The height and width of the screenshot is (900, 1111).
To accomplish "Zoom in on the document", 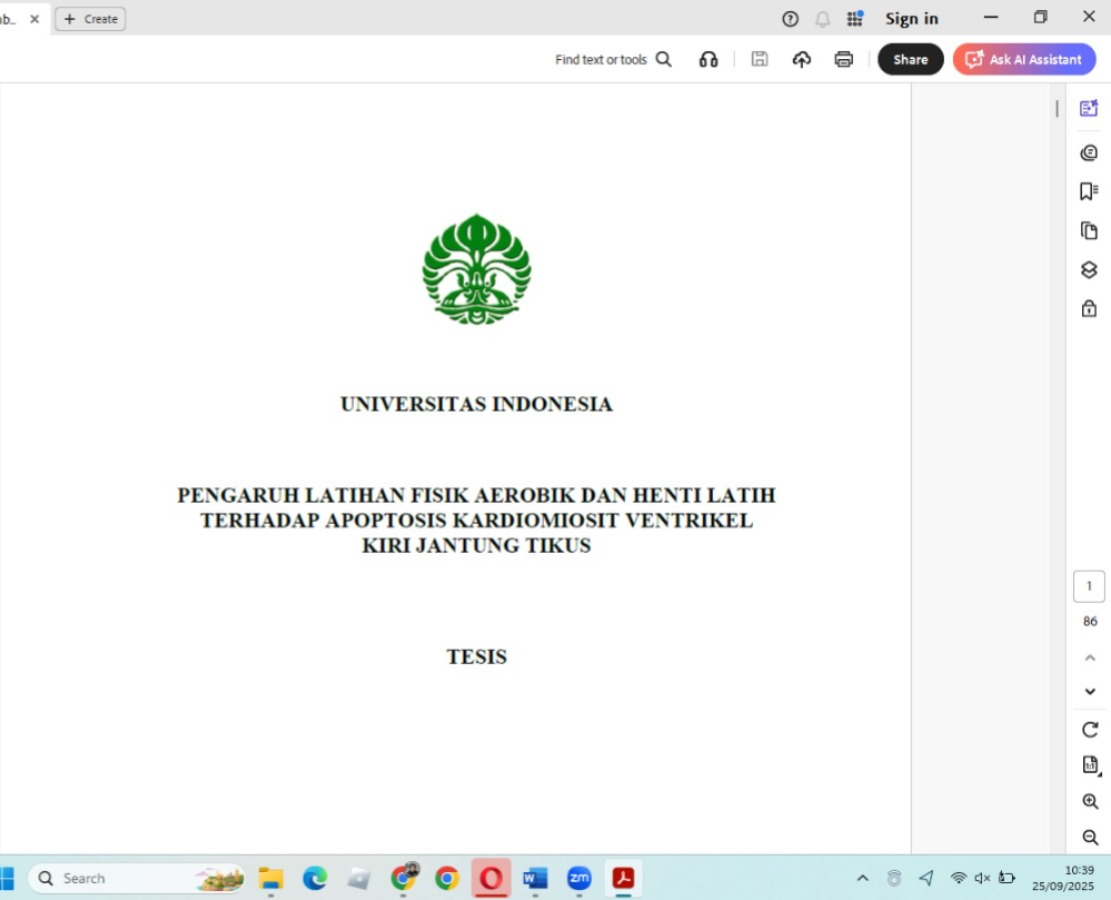I will tap(1090, 802).
